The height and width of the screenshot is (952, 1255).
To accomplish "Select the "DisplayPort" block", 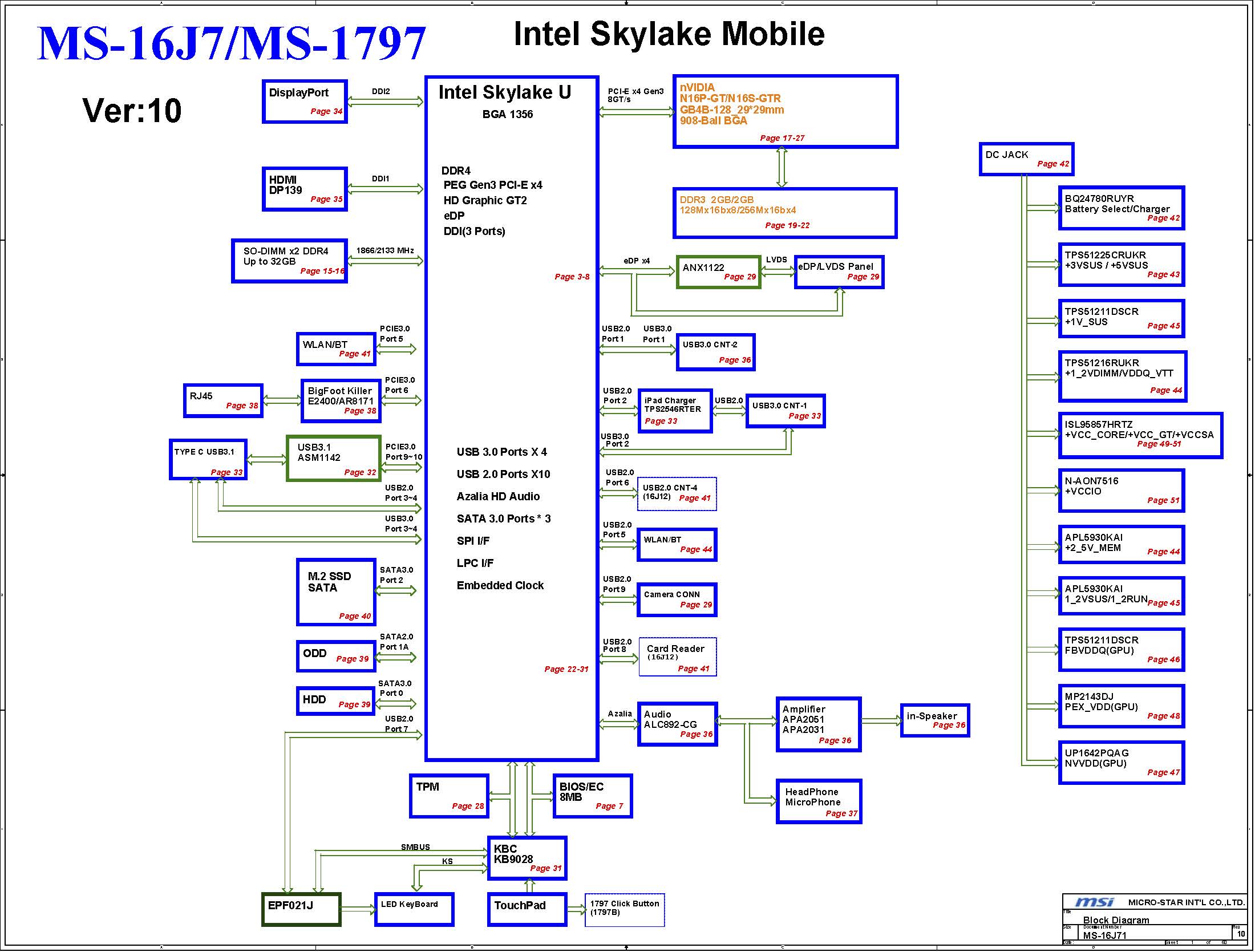I will click(x=305, y=102).
